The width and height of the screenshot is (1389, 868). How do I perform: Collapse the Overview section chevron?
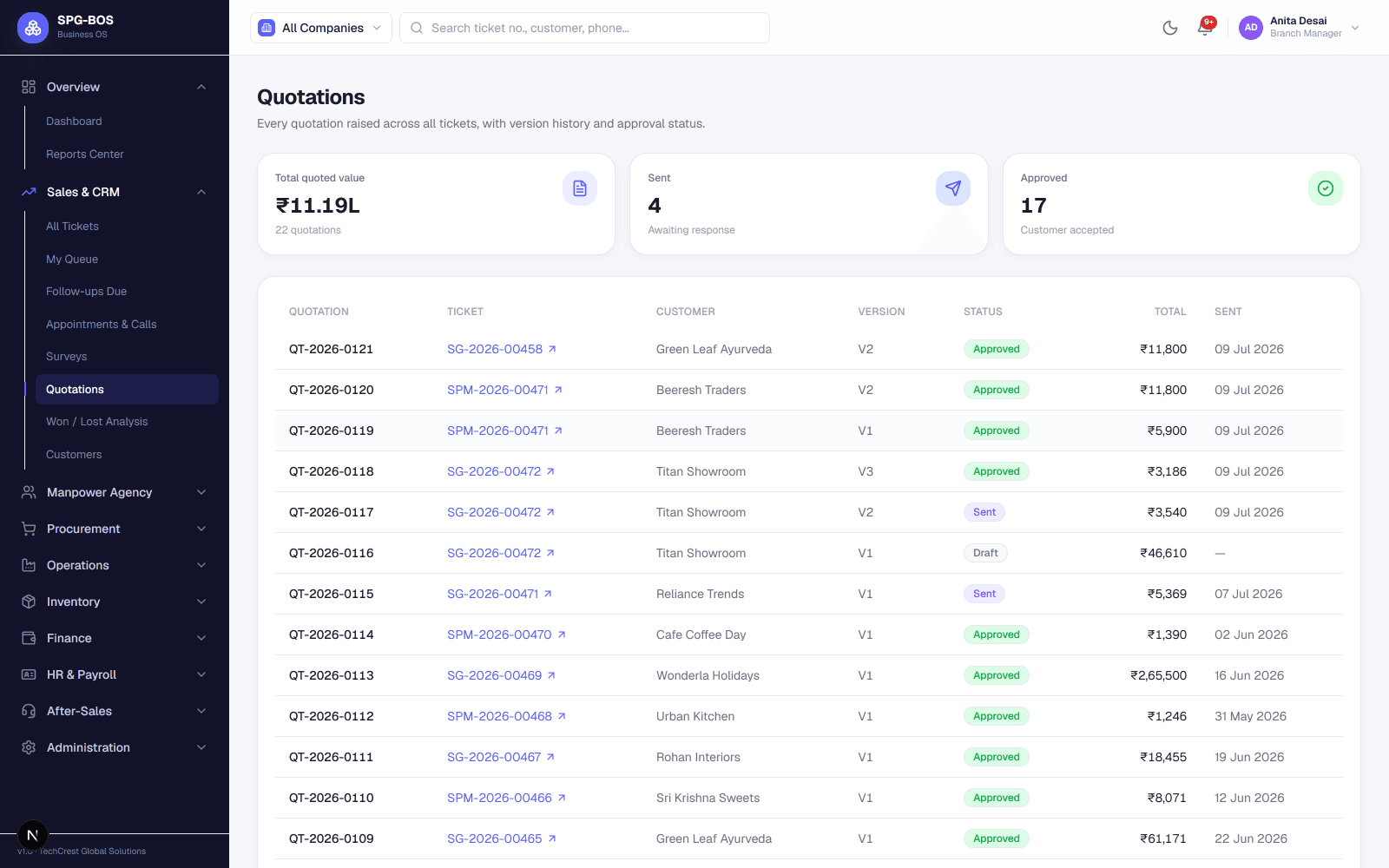(x=201, y=87)
